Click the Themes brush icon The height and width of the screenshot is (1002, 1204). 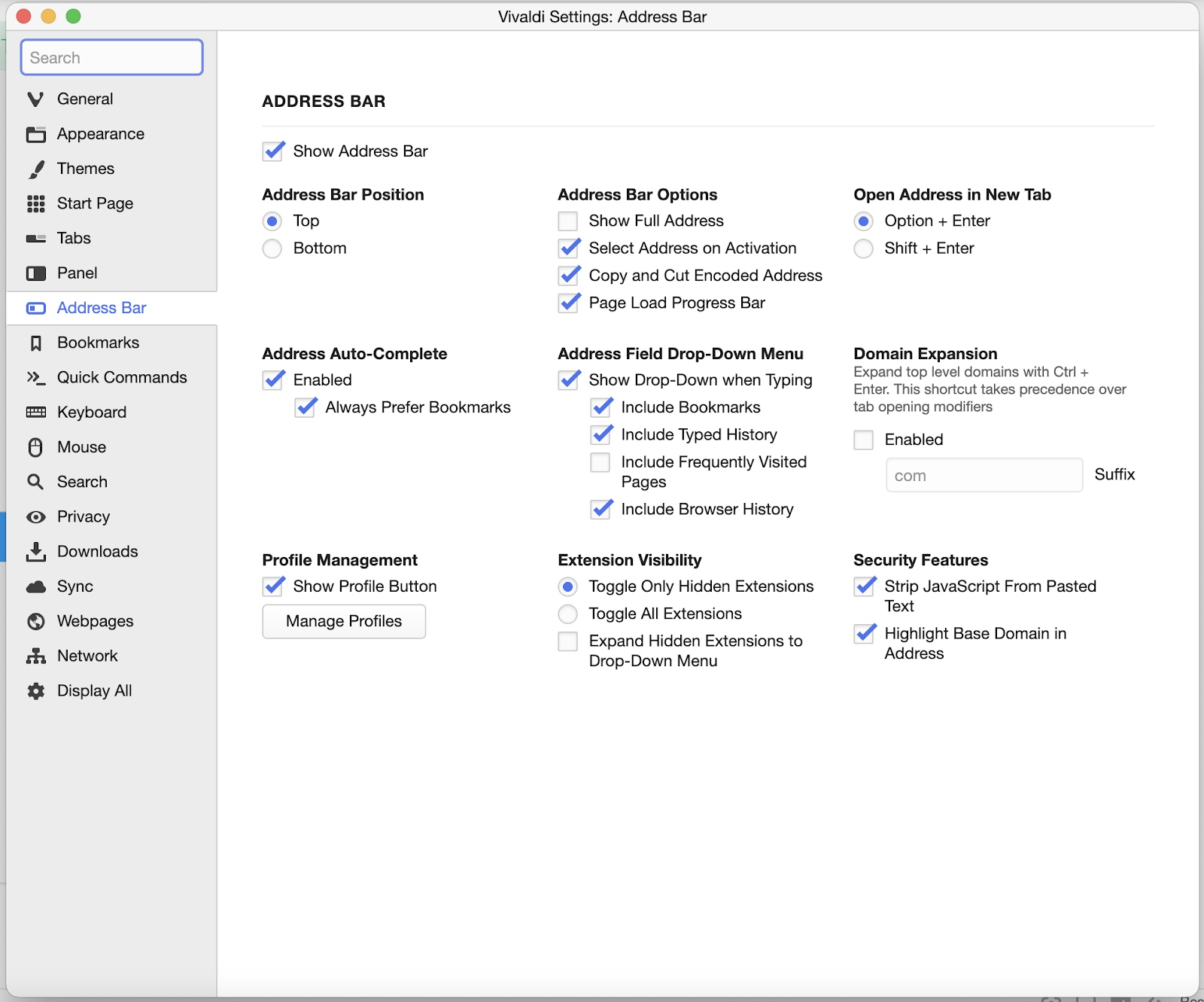coord(35,169)
